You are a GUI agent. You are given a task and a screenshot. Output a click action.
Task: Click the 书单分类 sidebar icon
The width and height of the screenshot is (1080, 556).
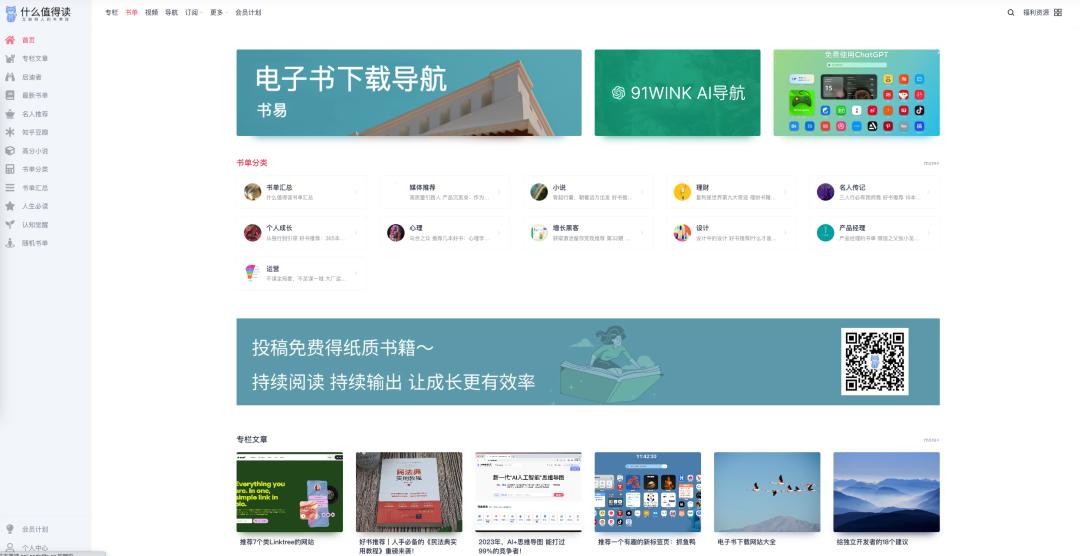(x=10, y=169)
